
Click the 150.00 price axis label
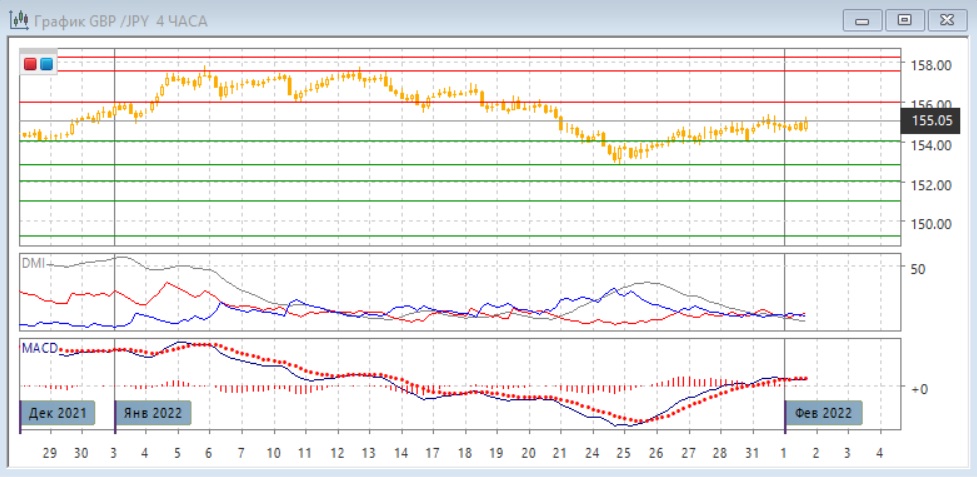(930, 224)
